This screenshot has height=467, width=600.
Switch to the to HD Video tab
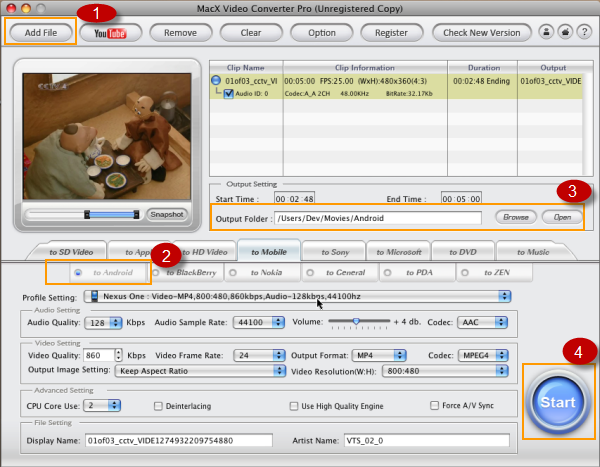205,252
